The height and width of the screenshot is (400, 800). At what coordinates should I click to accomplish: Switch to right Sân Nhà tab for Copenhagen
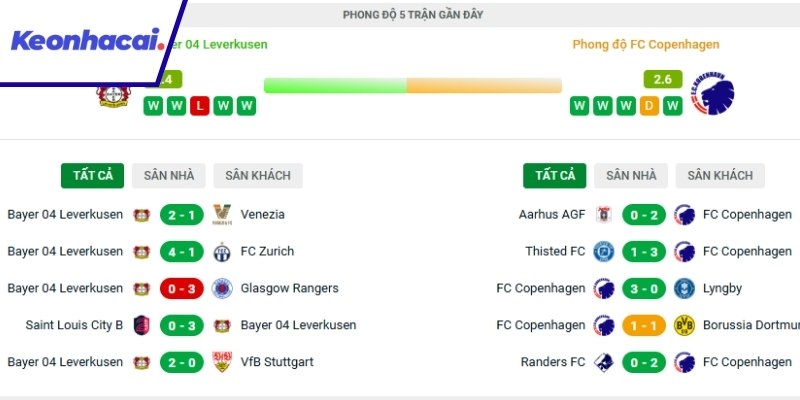click(630, 175)
